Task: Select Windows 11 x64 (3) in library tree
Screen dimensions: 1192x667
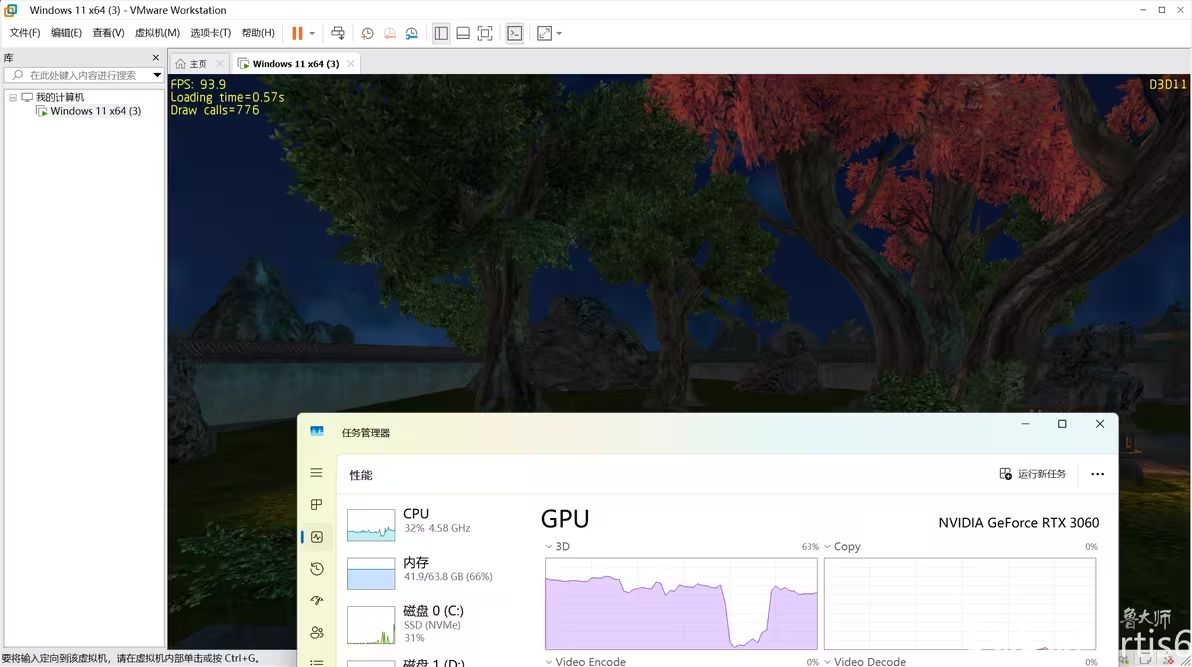Action: [96, 111]
